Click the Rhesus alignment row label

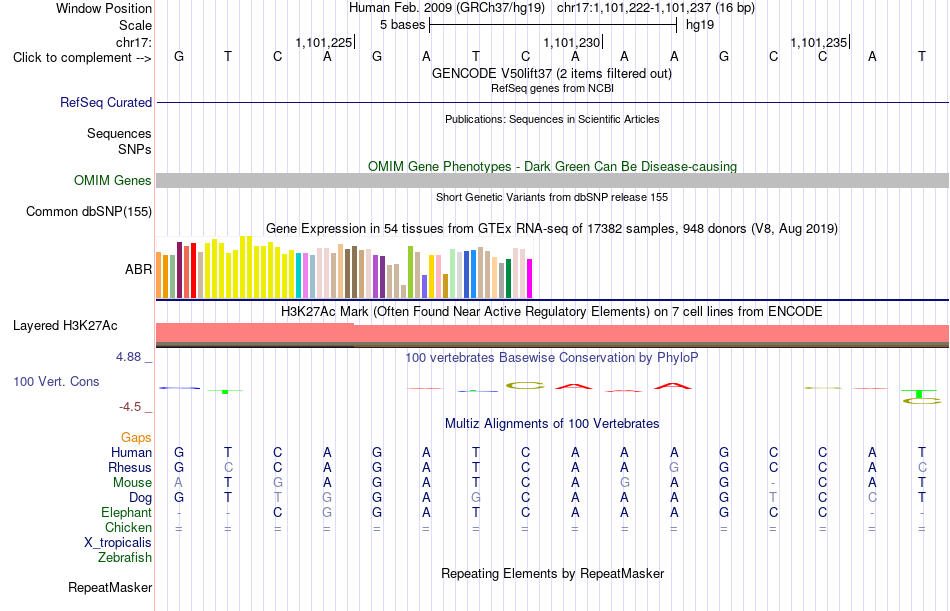[x=130, y=467]
